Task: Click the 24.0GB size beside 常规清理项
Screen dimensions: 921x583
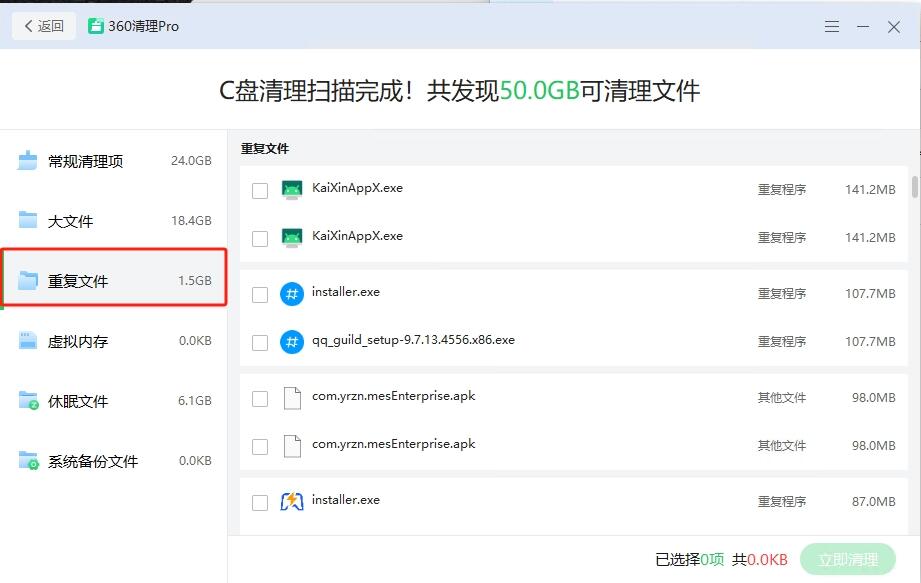Action: tap(191, 160)
